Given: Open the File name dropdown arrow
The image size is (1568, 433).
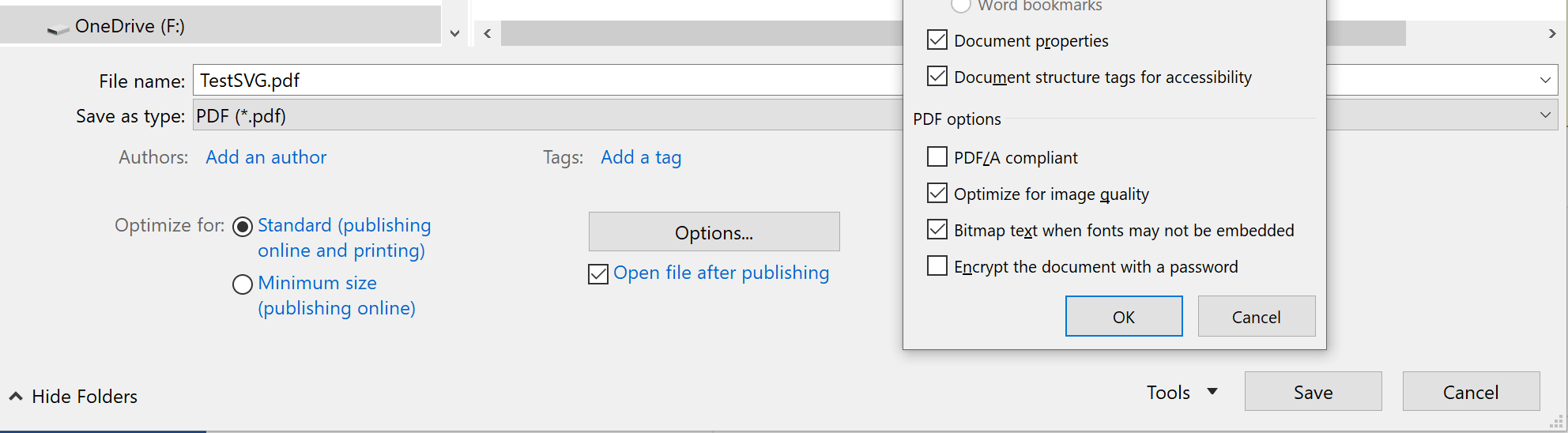Looking at the screenshot, I should pos(1545,80).
